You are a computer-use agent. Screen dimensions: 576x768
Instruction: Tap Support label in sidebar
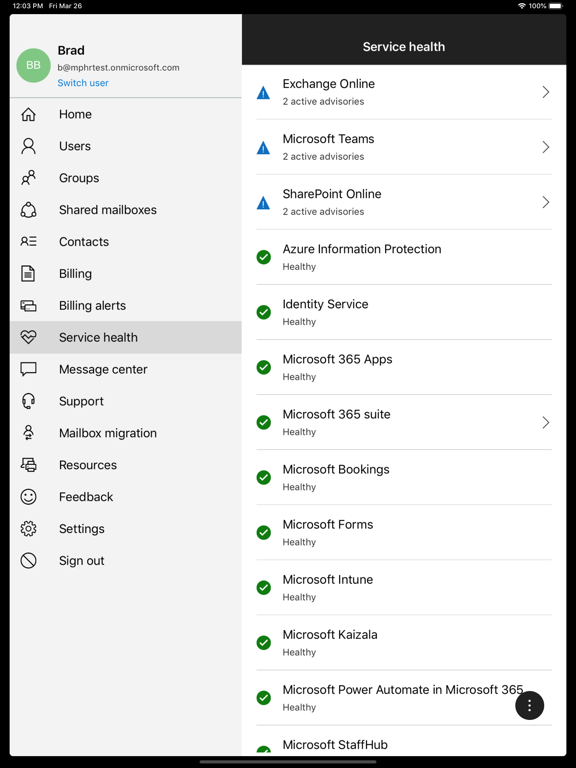tap(81, 402)
